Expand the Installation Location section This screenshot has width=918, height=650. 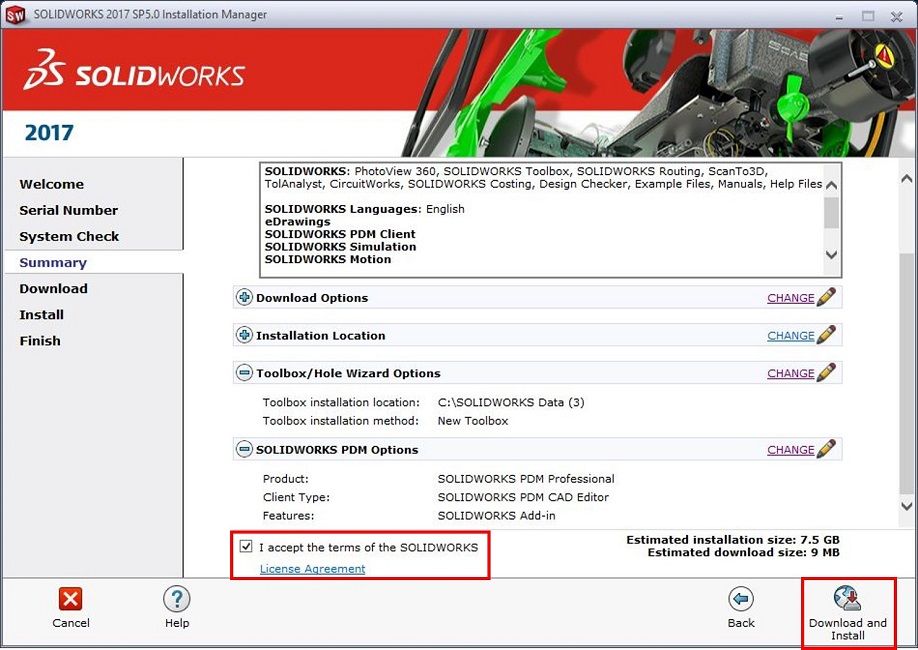tap(243, 335)
